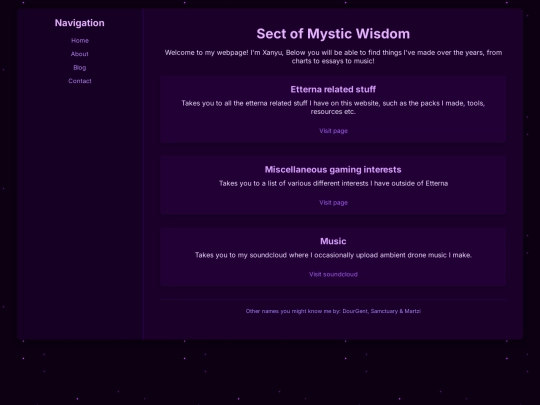
Task: Visit page under Miscellaneous gaming interests
Action: click(x=333, y=202)
